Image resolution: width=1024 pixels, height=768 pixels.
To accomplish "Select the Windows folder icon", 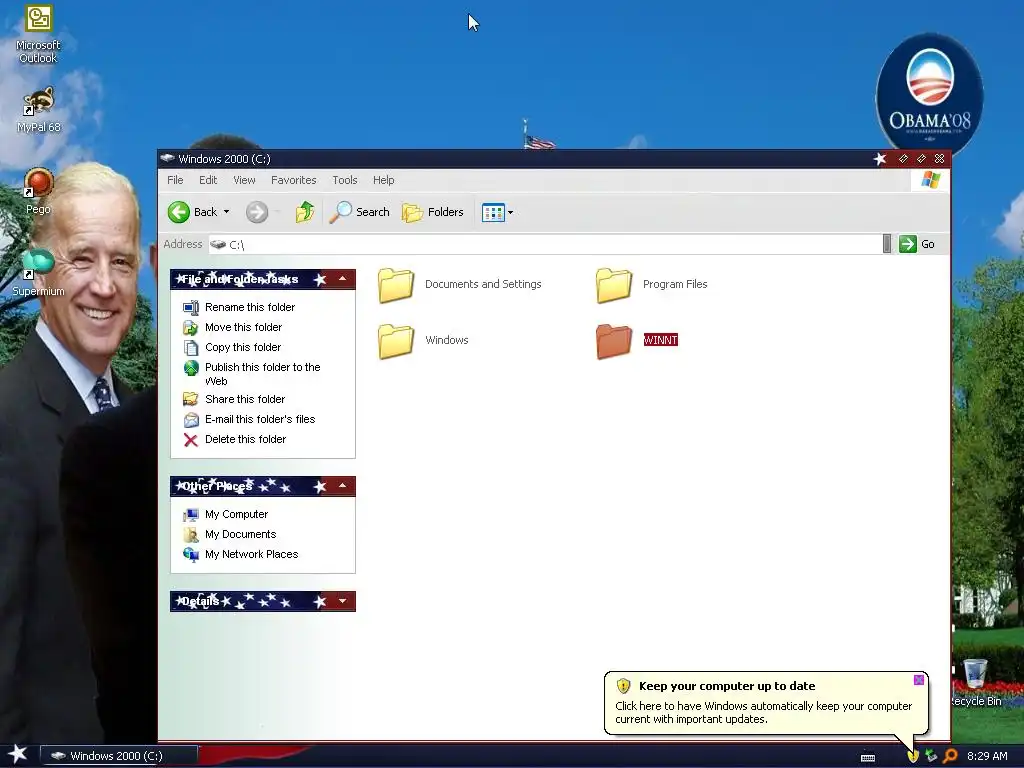I will [396, 341].
